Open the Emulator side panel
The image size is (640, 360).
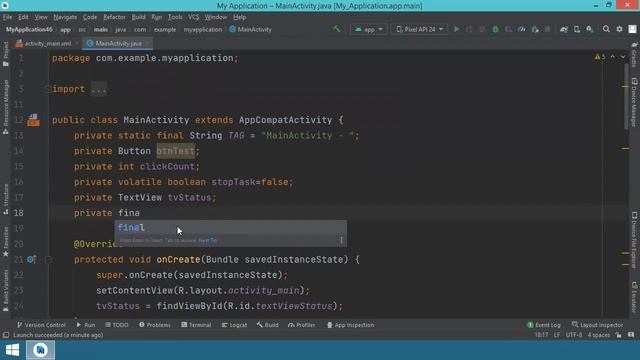[x=634, y=297]
